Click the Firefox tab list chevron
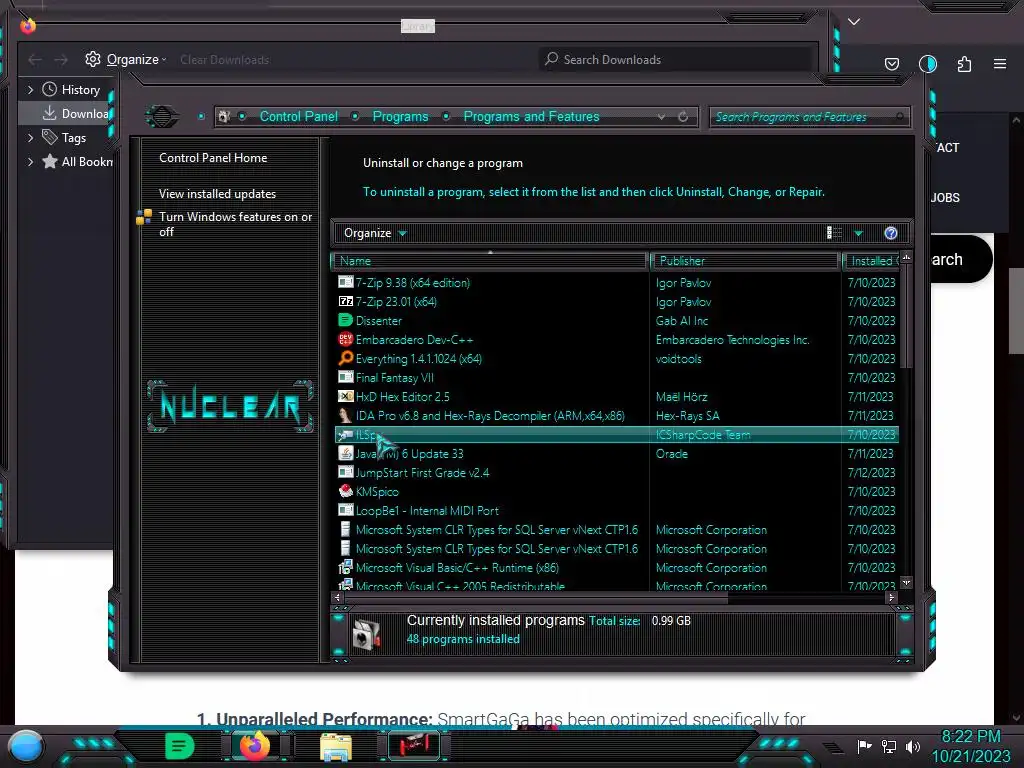1024x768 pixels. 854,22
